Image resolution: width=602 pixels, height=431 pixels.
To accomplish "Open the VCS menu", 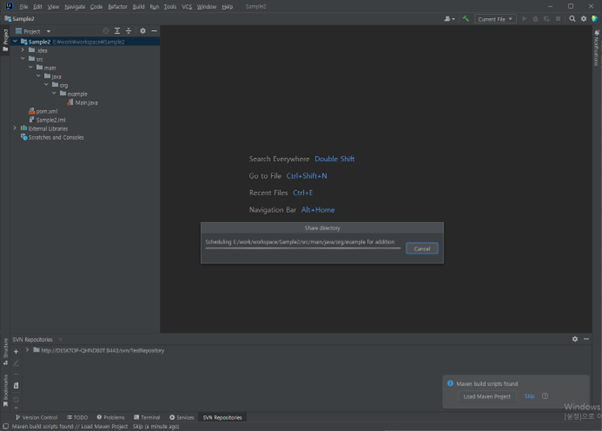I will 187,7.
